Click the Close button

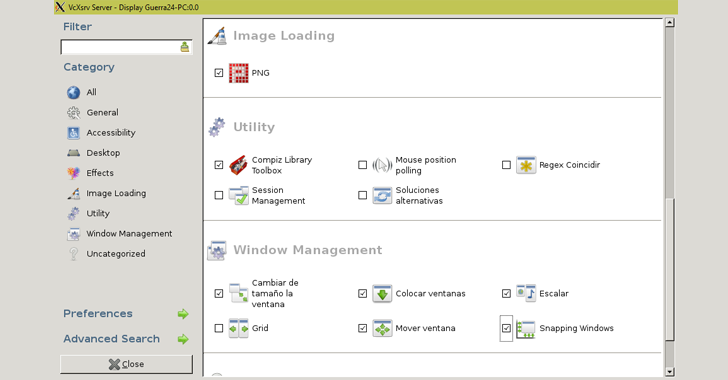pyautogui.click(x=126, y=364)
